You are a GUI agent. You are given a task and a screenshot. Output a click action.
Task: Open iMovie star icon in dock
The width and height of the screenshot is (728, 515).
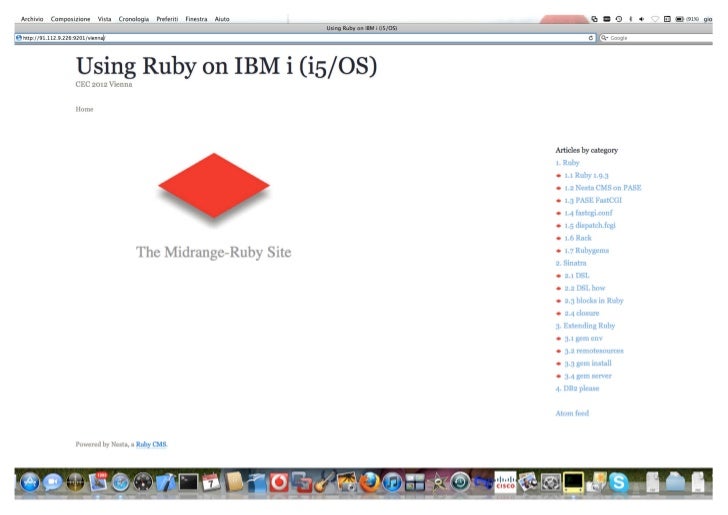click(x=438, y=483)
